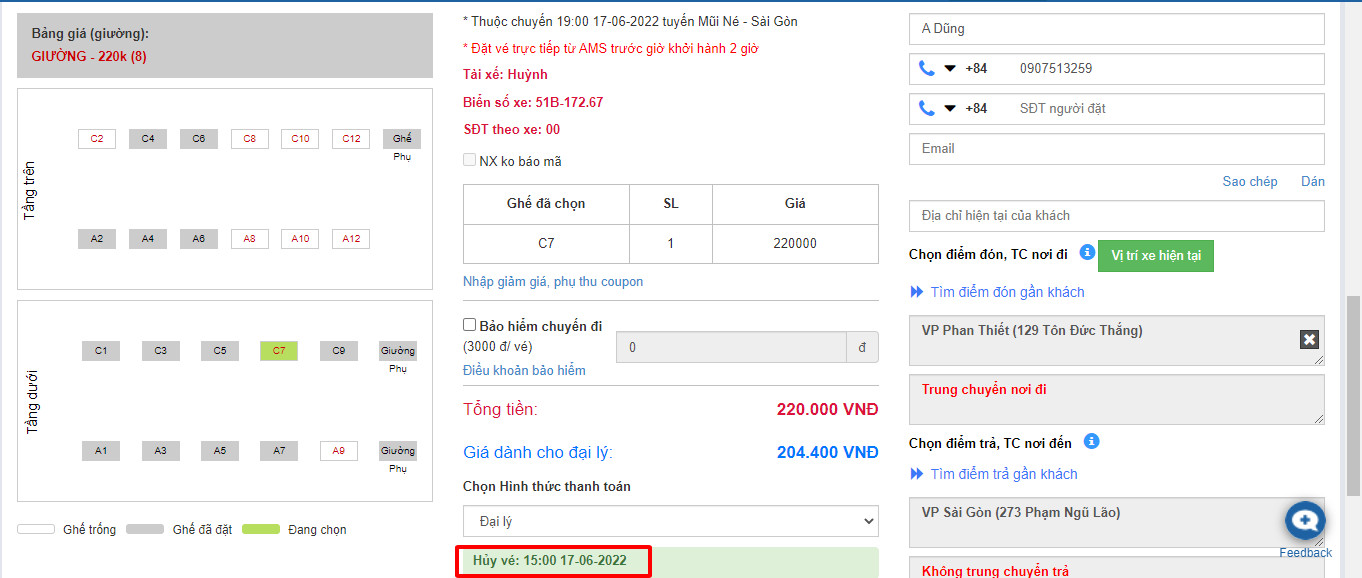Enable the NX ko báo mã checkbox

[468, 159]
